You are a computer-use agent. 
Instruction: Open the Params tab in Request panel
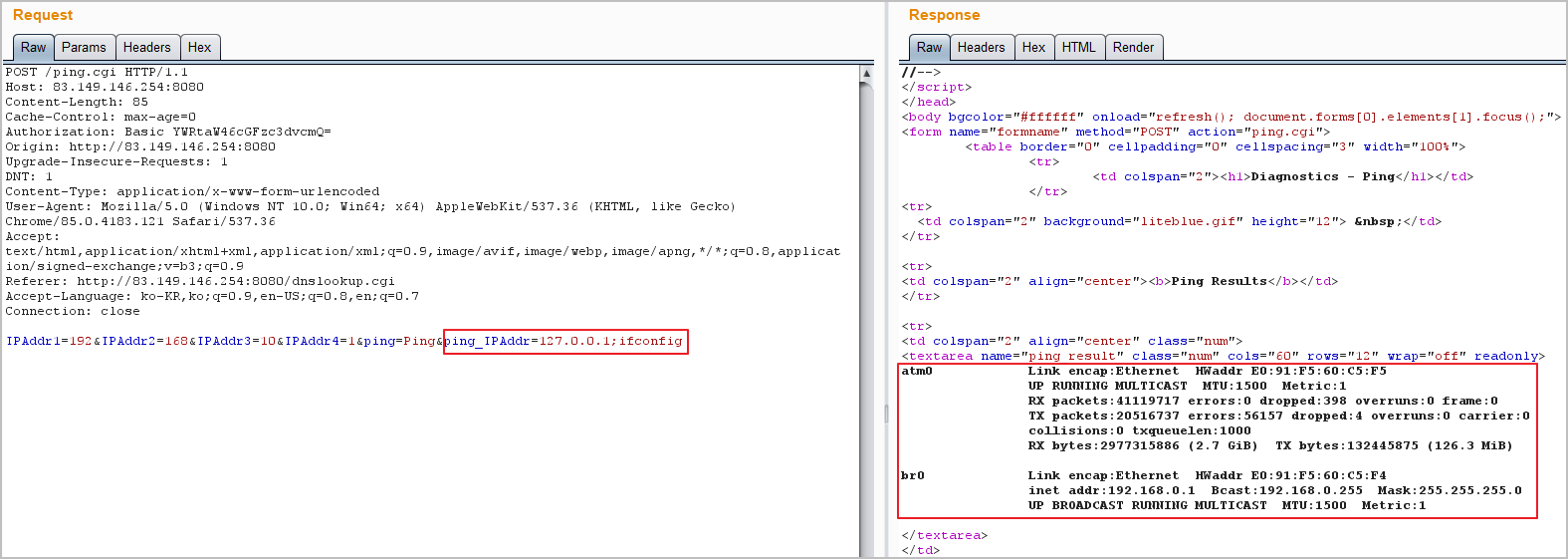click(84, 47)
